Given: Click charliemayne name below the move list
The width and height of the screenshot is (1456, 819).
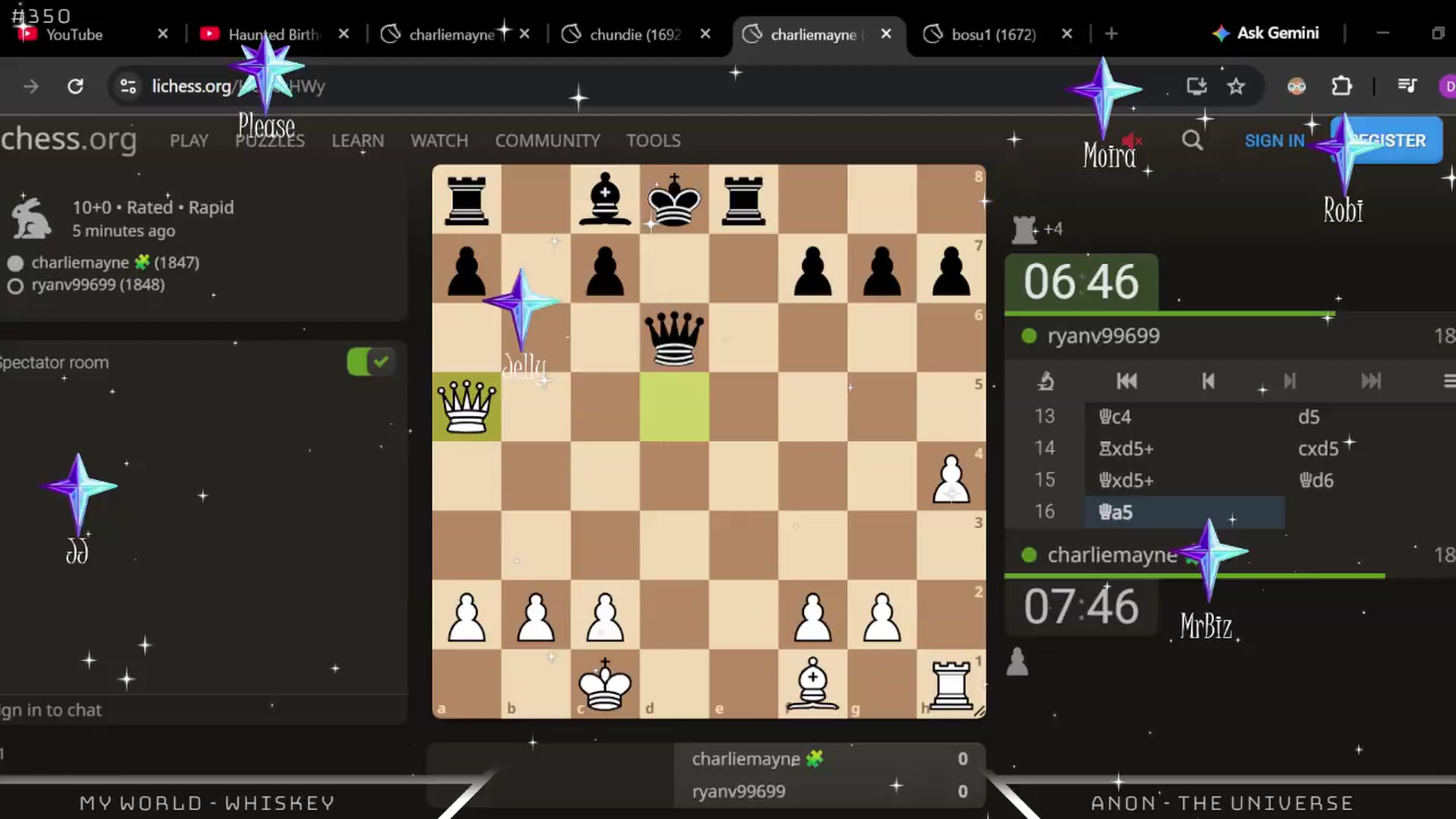Looking at the screenshot, I should coord(1112,555).
